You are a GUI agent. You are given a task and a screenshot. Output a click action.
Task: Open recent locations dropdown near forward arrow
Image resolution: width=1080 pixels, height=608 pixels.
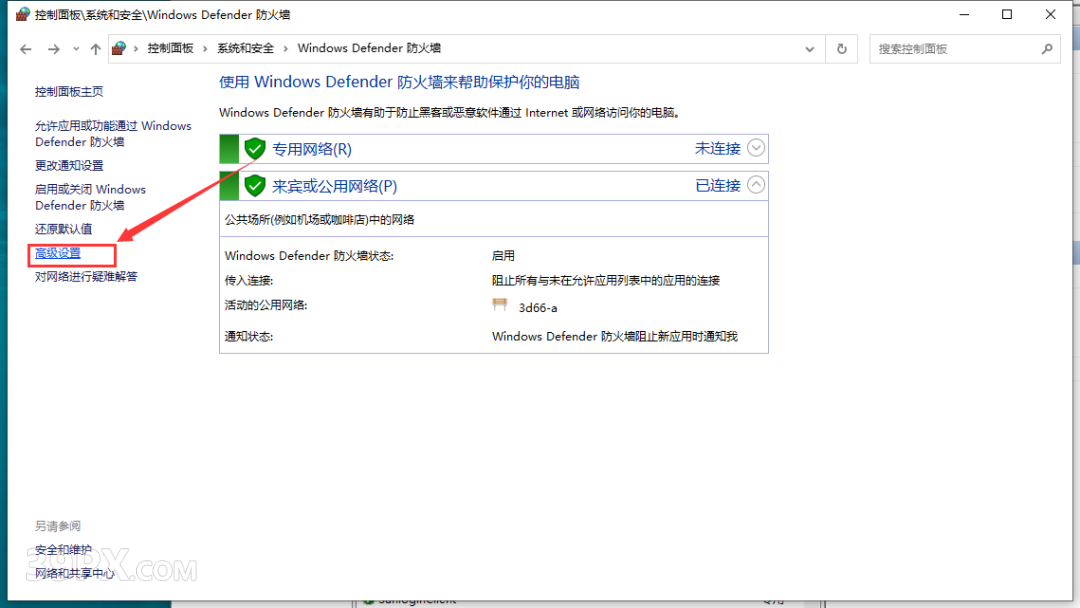tap(75, 49)
